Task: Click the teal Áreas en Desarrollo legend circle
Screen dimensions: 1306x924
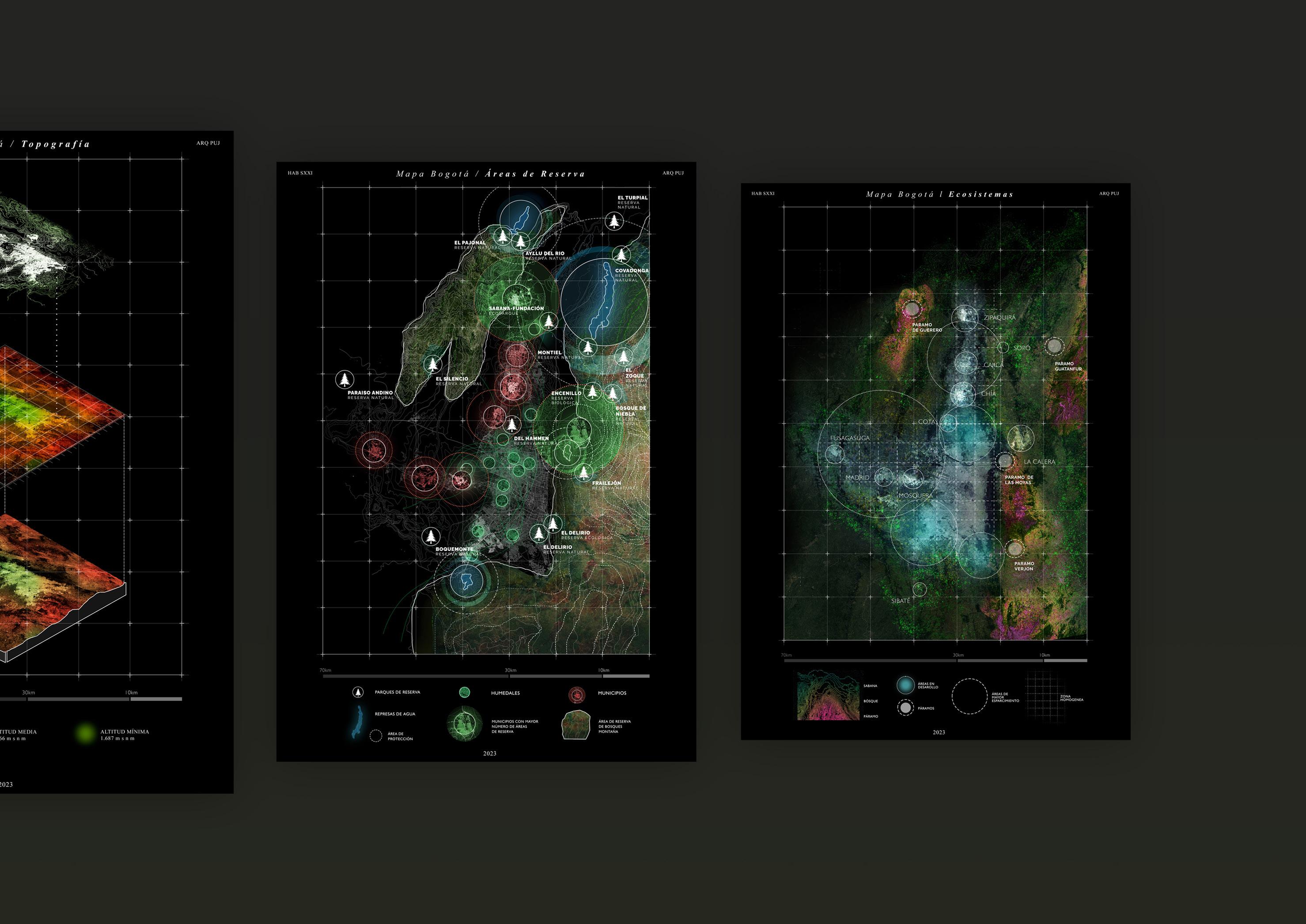Action: click(905, 685)
